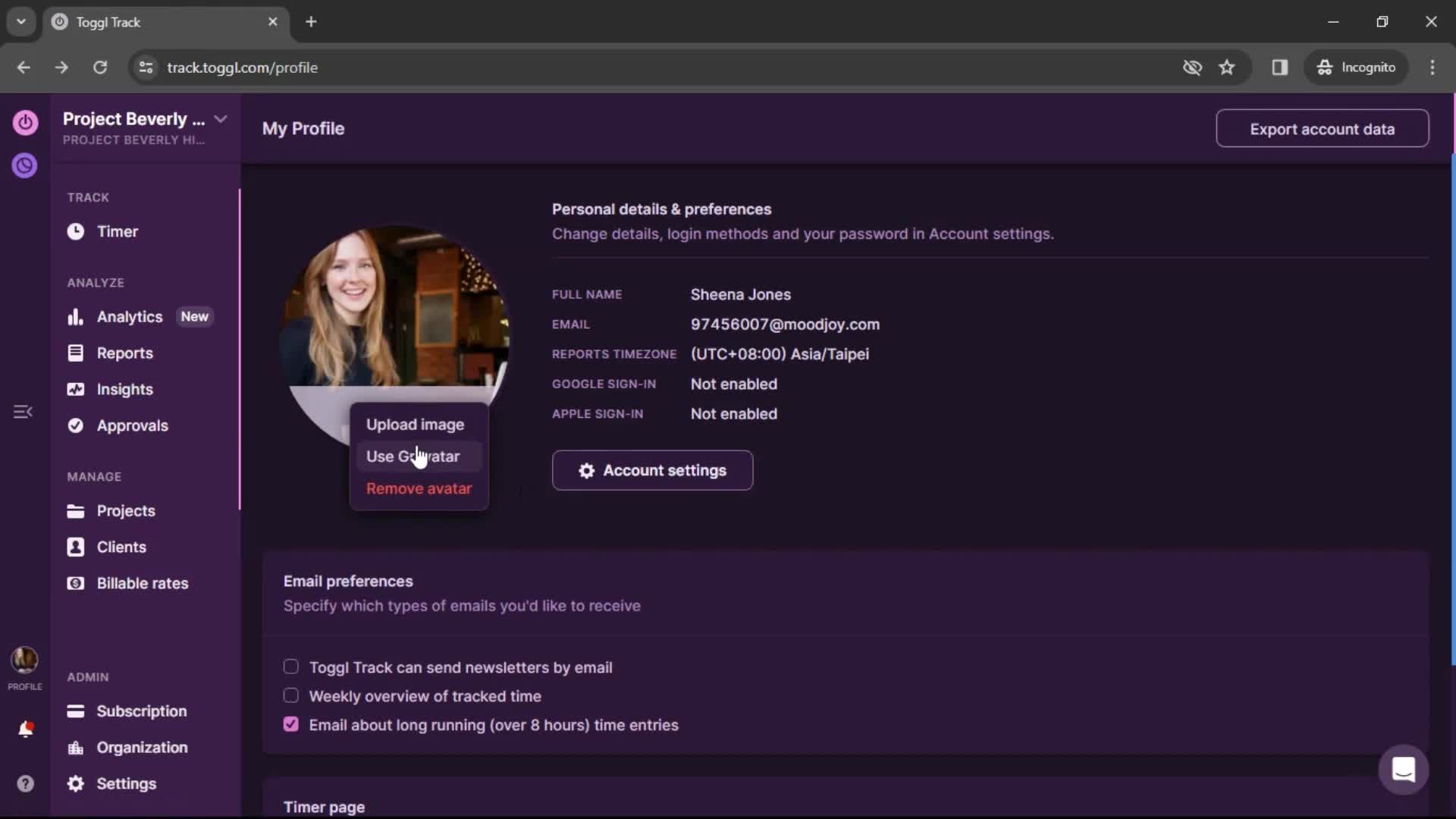Enable weekly overview email checkbox
This screenshot has width=1456, height=819.
(290, 695)
